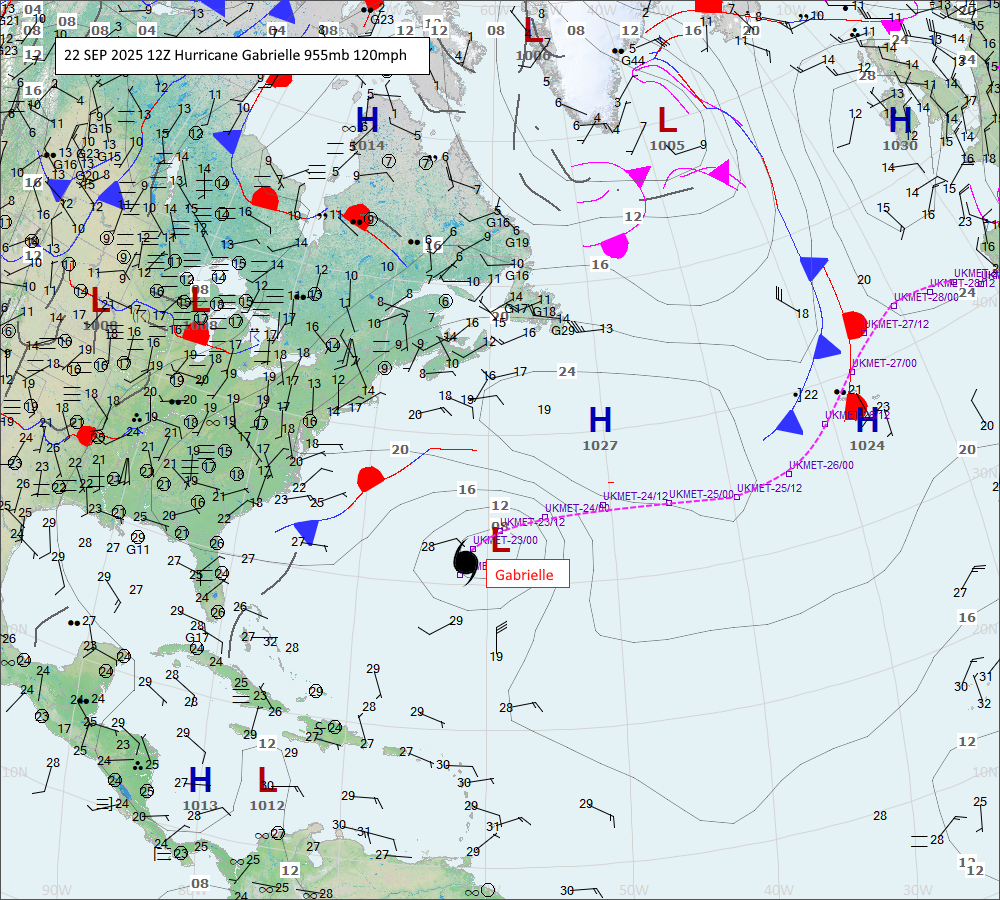Click the hurricane title box showing 955mb

[242, 56]
